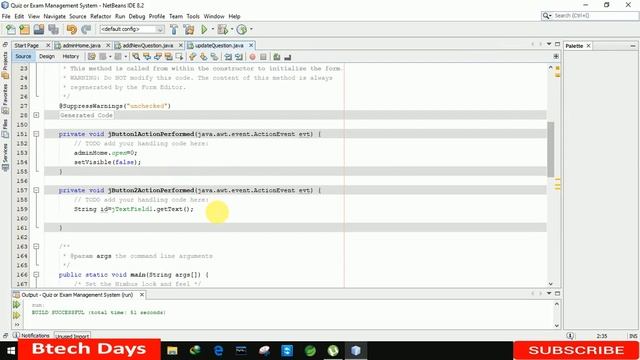The width and height of the screenshot is (640, 360).
Task: Click the Undo arrow icon
Action: [72, 29]
